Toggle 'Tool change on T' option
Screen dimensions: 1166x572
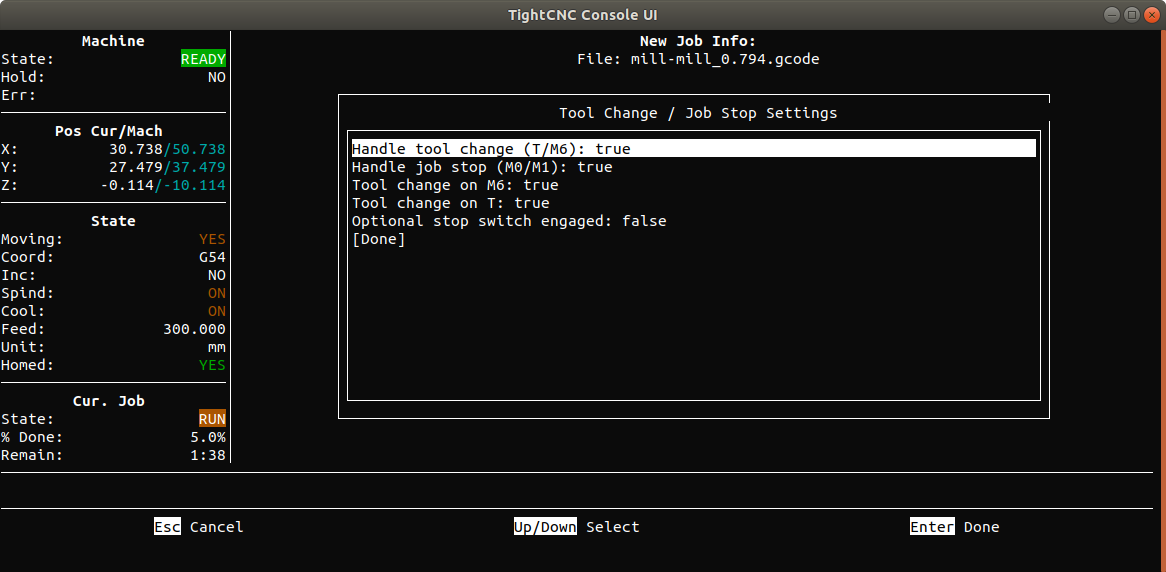pos(451,203)
